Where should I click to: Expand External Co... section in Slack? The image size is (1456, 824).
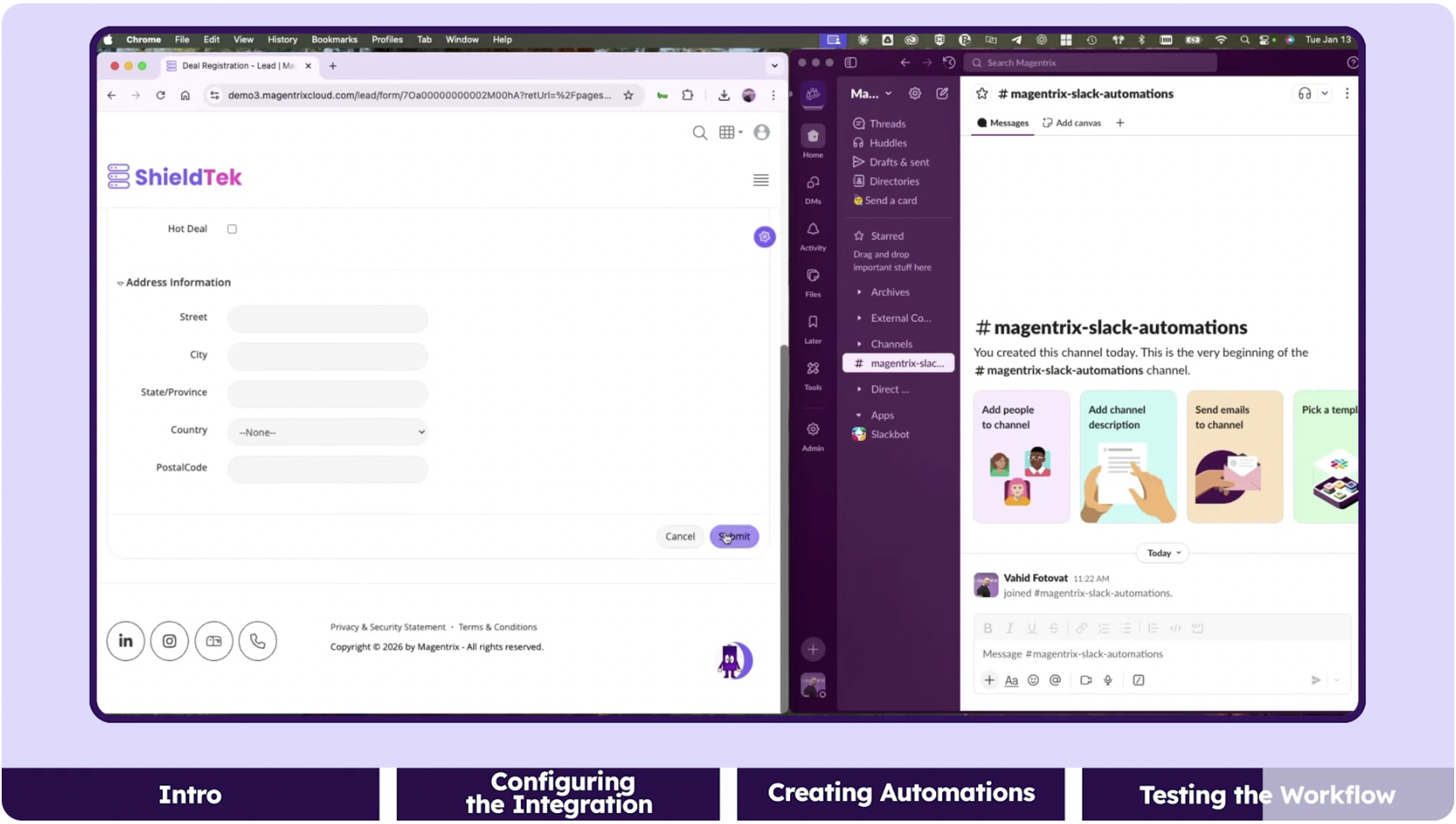click(x=859, y=319)
